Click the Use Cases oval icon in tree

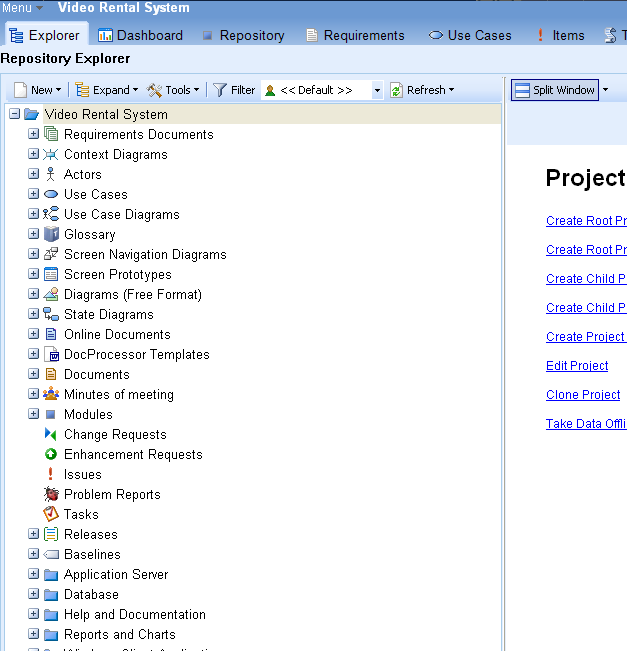click(51, 194)
